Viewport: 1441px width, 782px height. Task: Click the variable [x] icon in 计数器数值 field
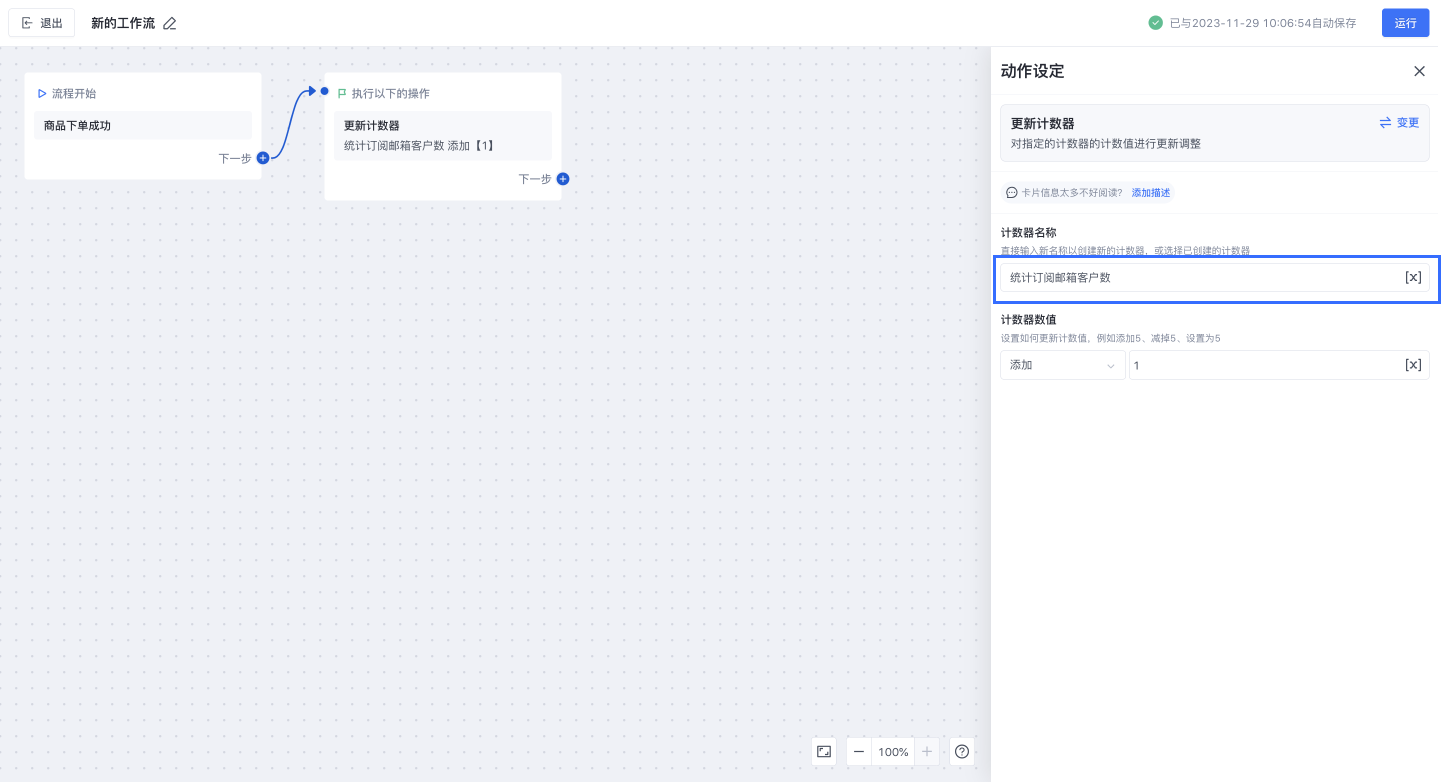pyautogui.click(x=1413, y=365)
